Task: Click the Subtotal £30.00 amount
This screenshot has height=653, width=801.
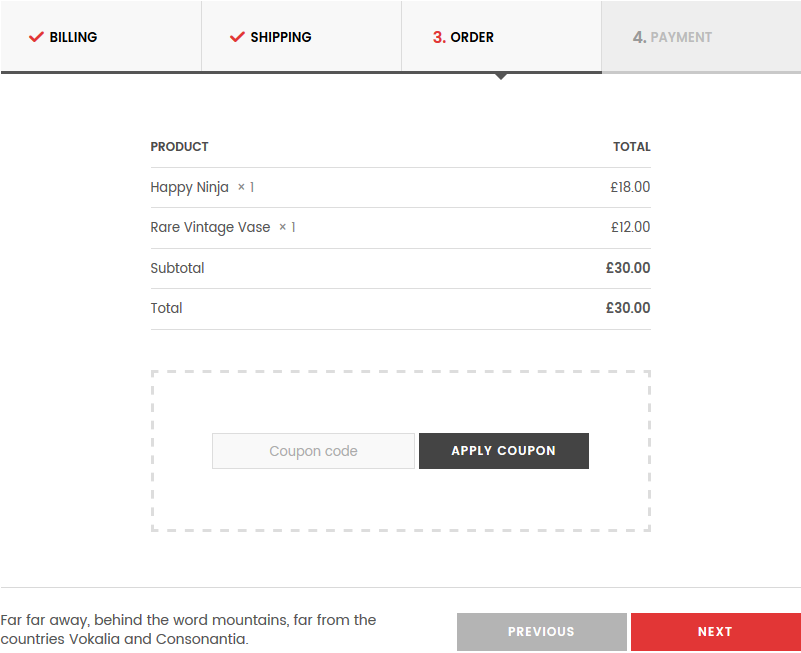Action: [x=628, y=268]
